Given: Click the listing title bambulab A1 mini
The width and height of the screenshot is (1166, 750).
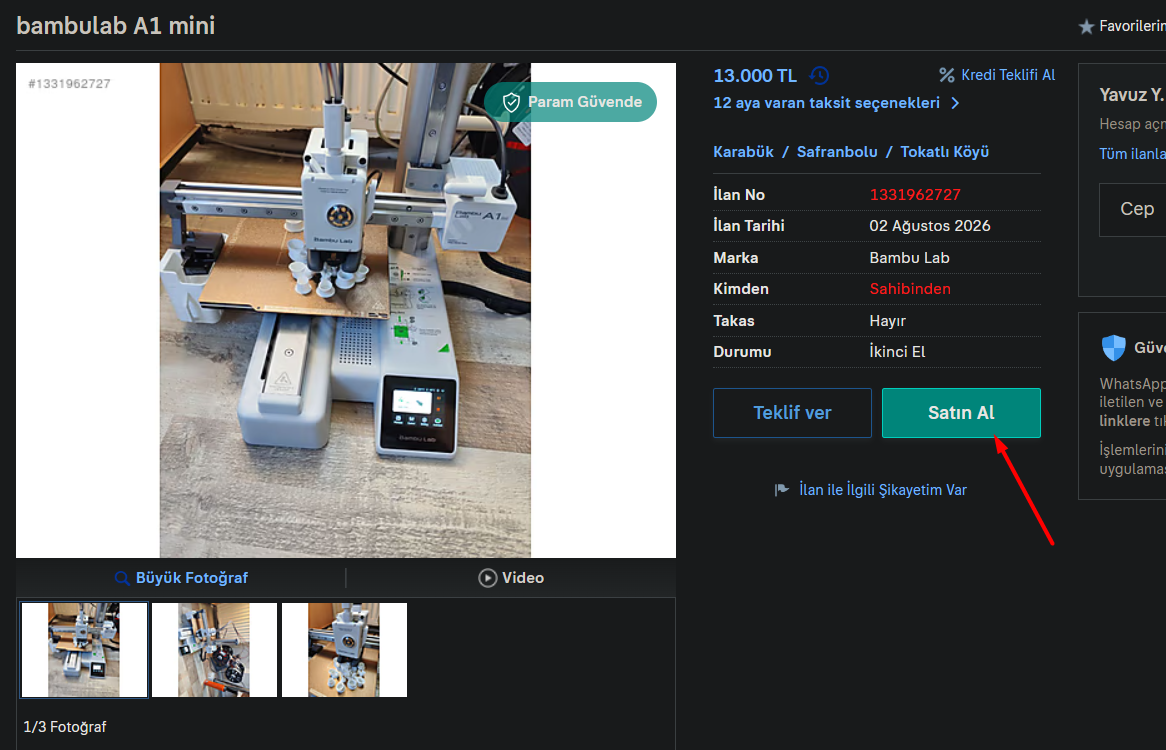Looking at the screenshot, I should (116, 26).
